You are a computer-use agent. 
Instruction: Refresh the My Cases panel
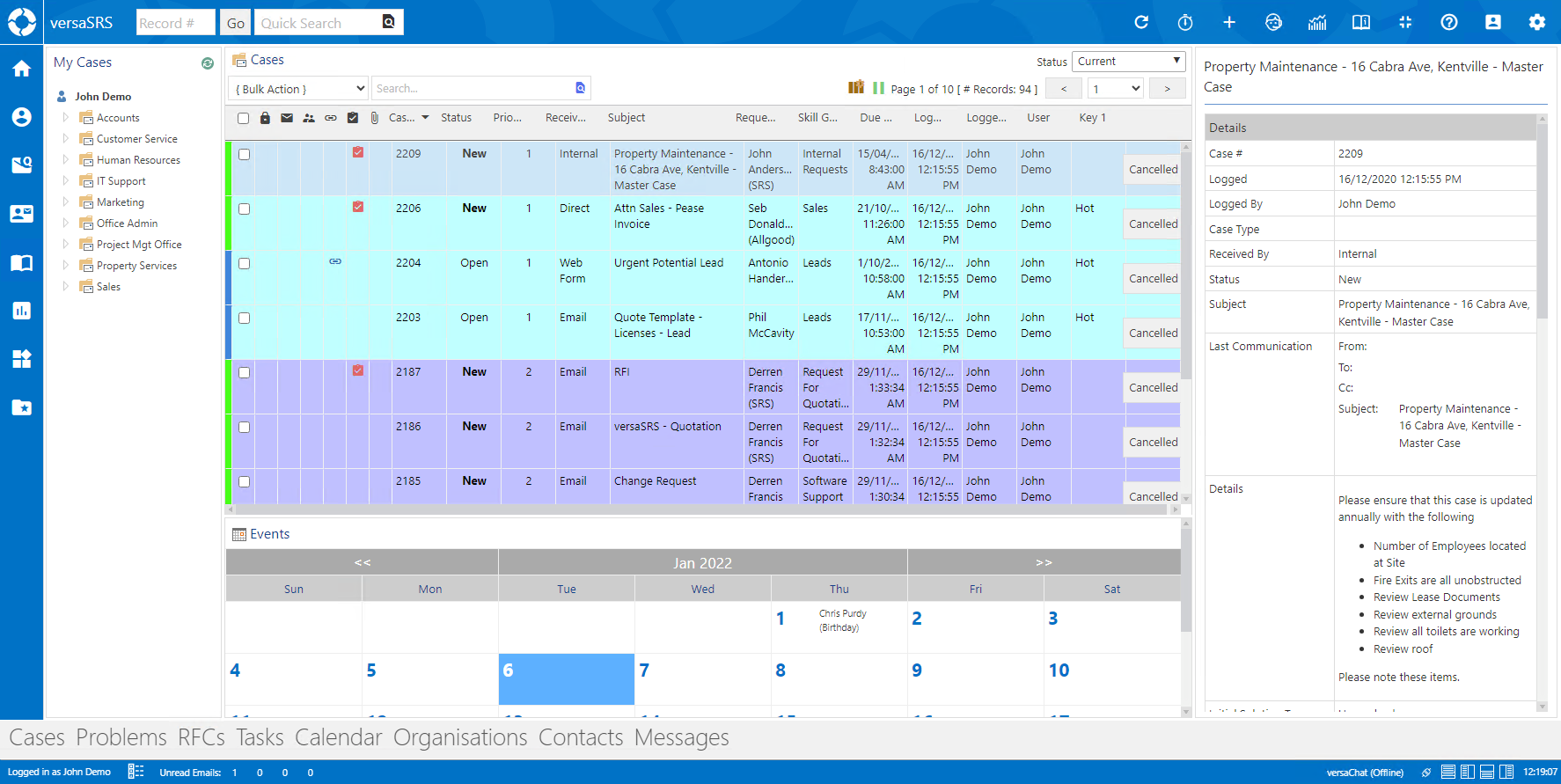pyautogui.click(x=208, y=63)
